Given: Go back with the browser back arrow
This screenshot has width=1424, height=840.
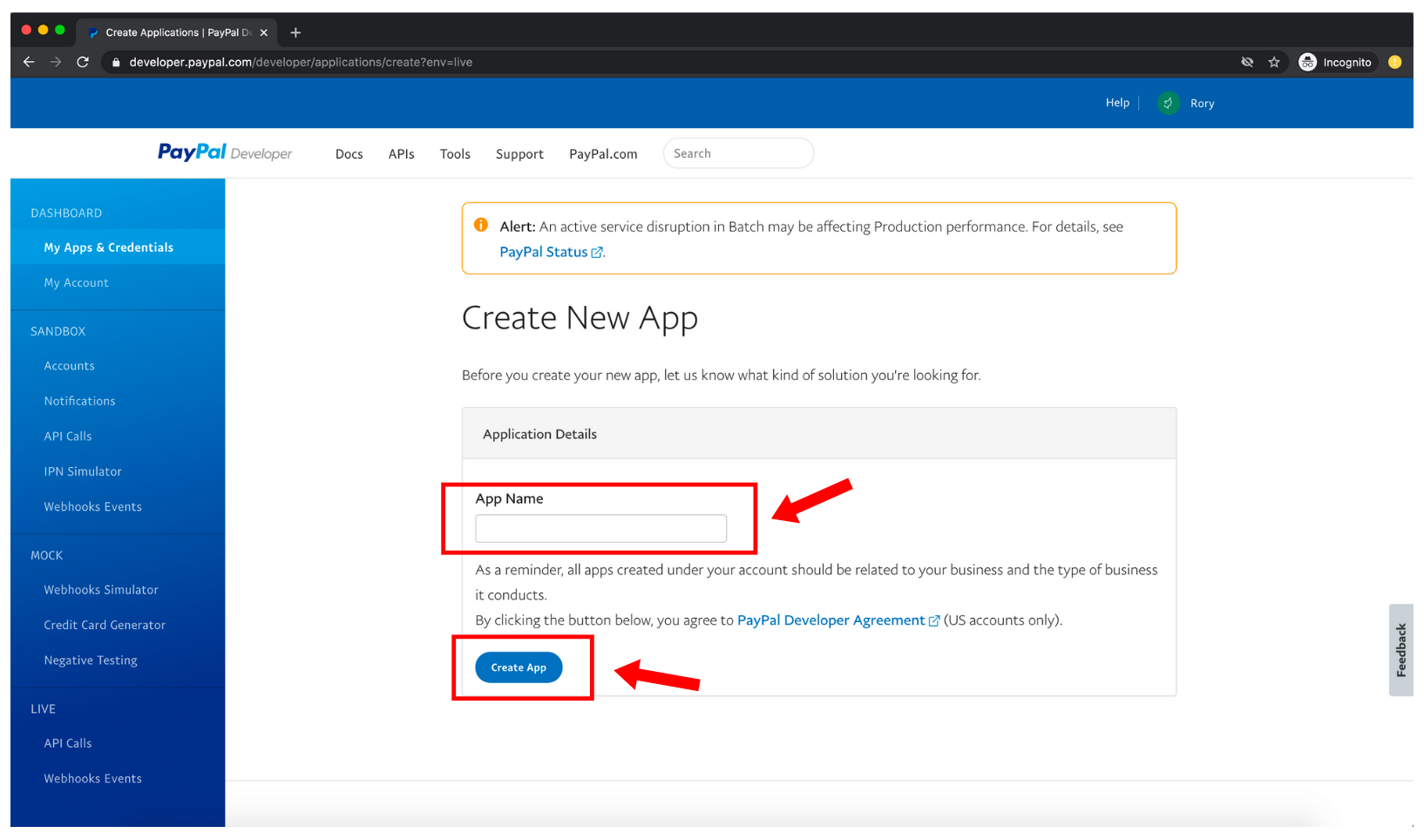Looking at the screenshot, I should pos(29,62).
